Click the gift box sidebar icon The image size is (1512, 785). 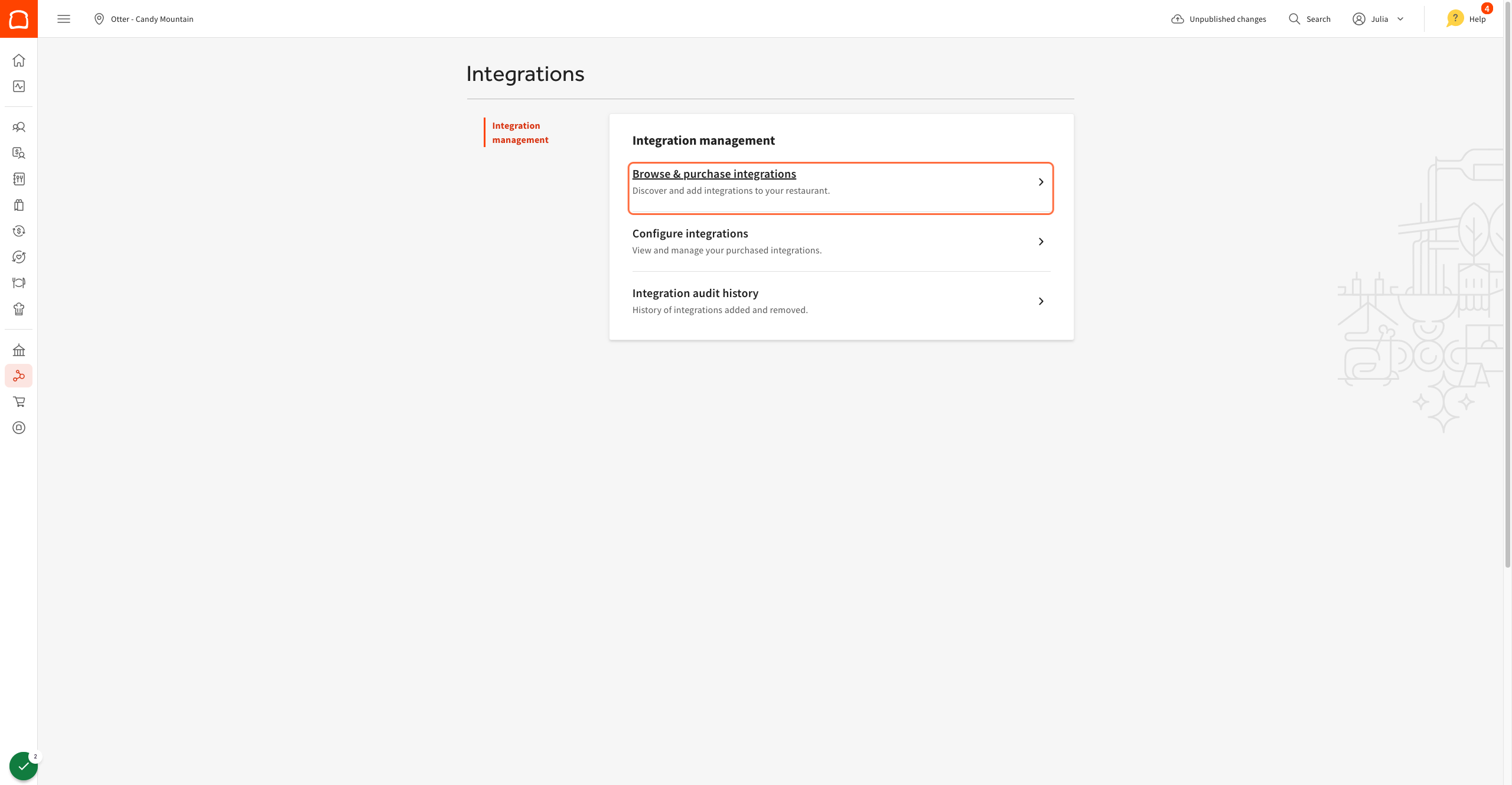click(x=19, y=205)
